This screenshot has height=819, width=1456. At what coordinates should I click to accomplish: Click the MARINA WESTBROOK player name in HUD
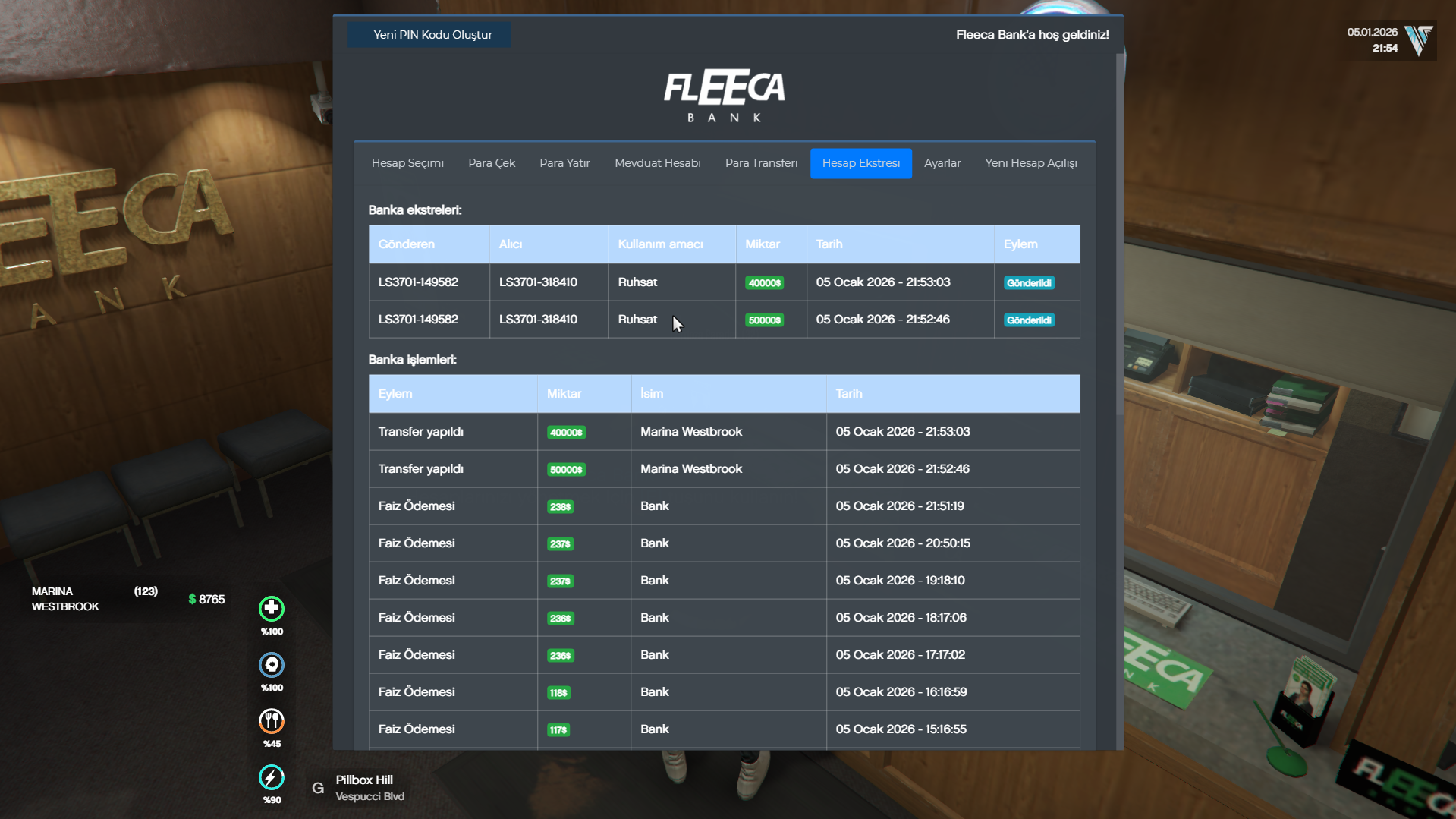(x=65, y=599)
